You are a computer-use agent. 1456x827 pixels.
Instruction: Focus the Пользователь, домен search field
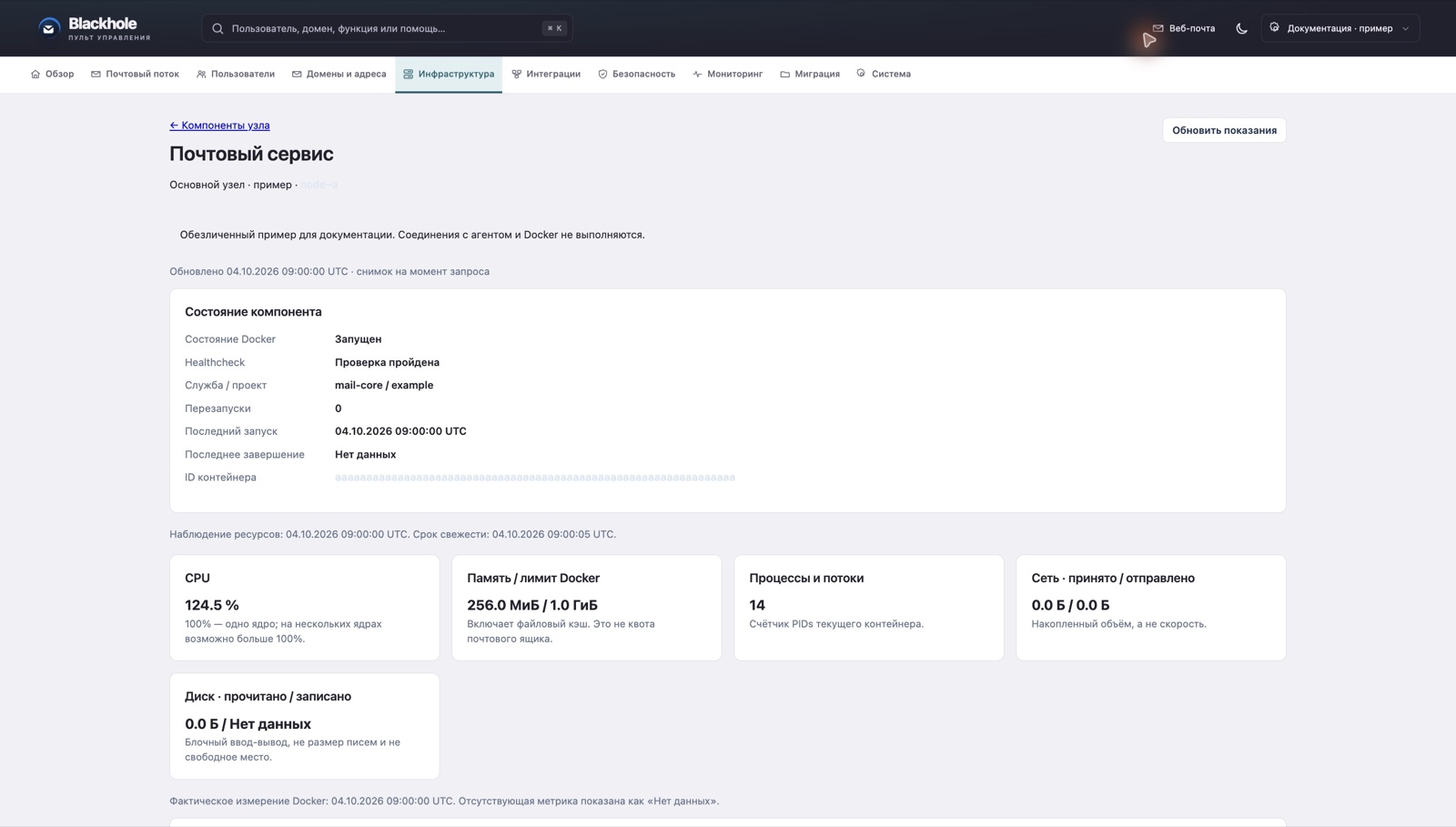coord(387,28)
